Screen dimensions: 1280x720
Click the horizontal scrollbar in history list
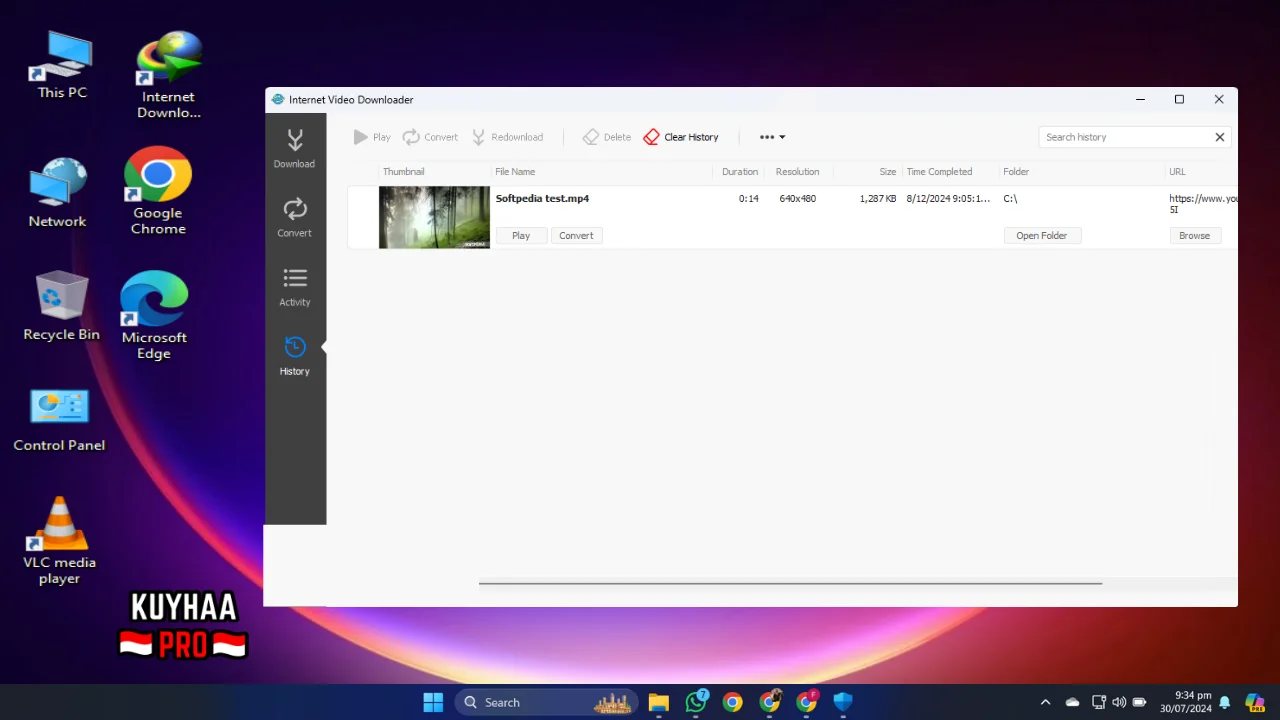[x=790, y=583]
